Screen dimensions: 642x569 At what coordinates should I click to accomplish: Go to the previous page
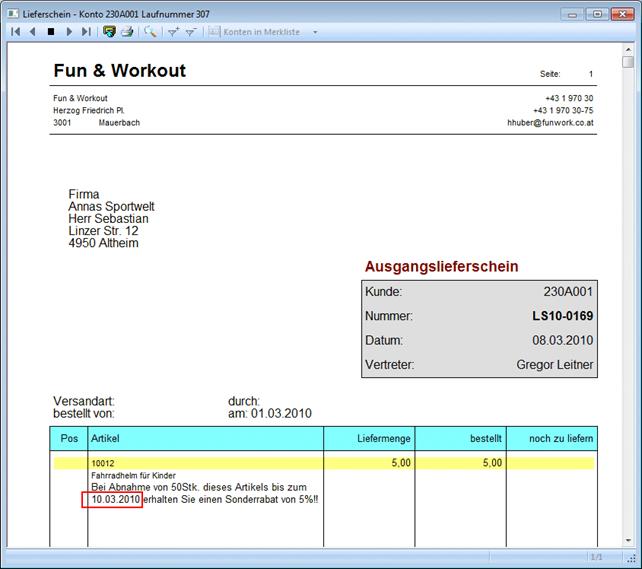coord(32,32)
